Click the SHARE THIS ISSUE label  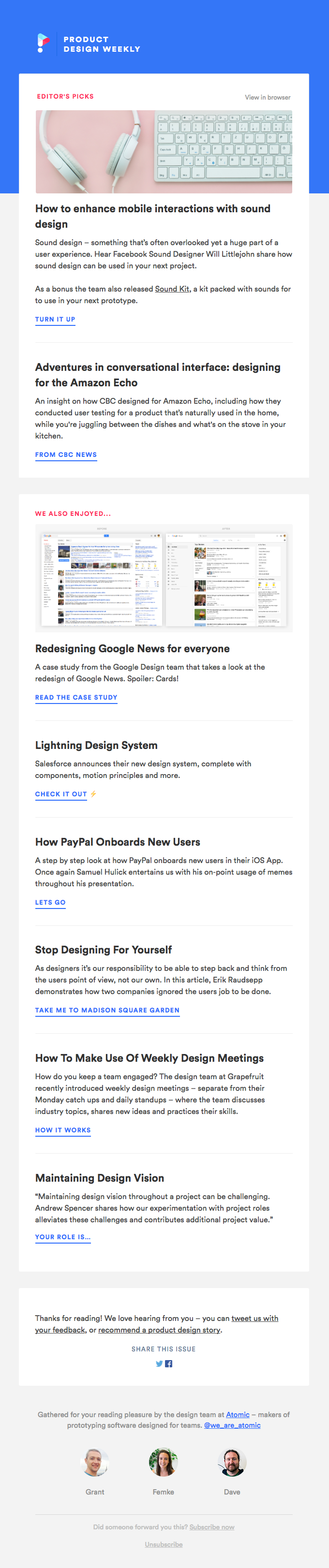(164, 1349)
